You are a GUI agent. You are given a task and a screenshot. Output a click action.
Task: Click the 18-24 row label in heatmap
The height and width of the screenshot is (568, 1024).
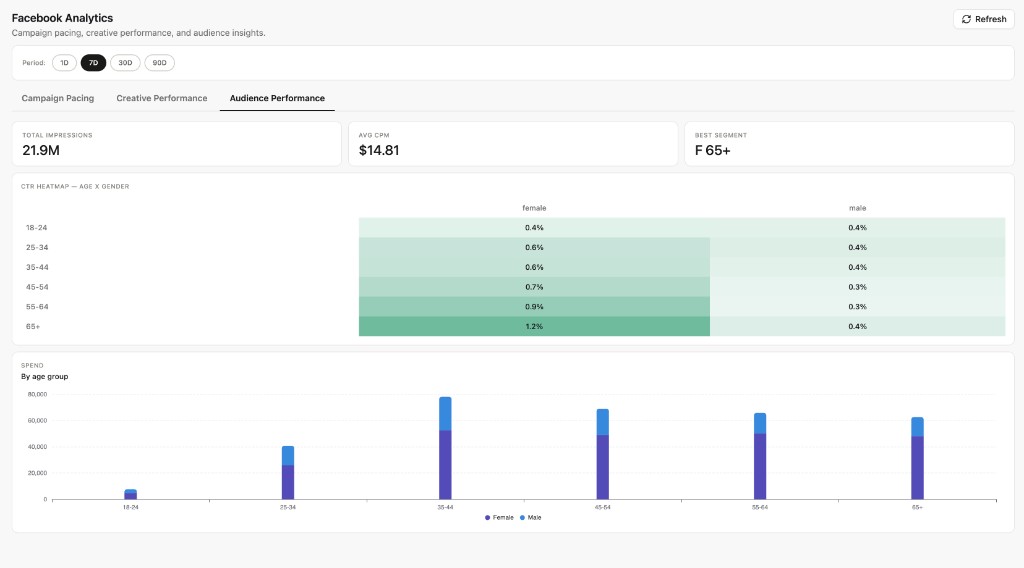click(37, 228)
